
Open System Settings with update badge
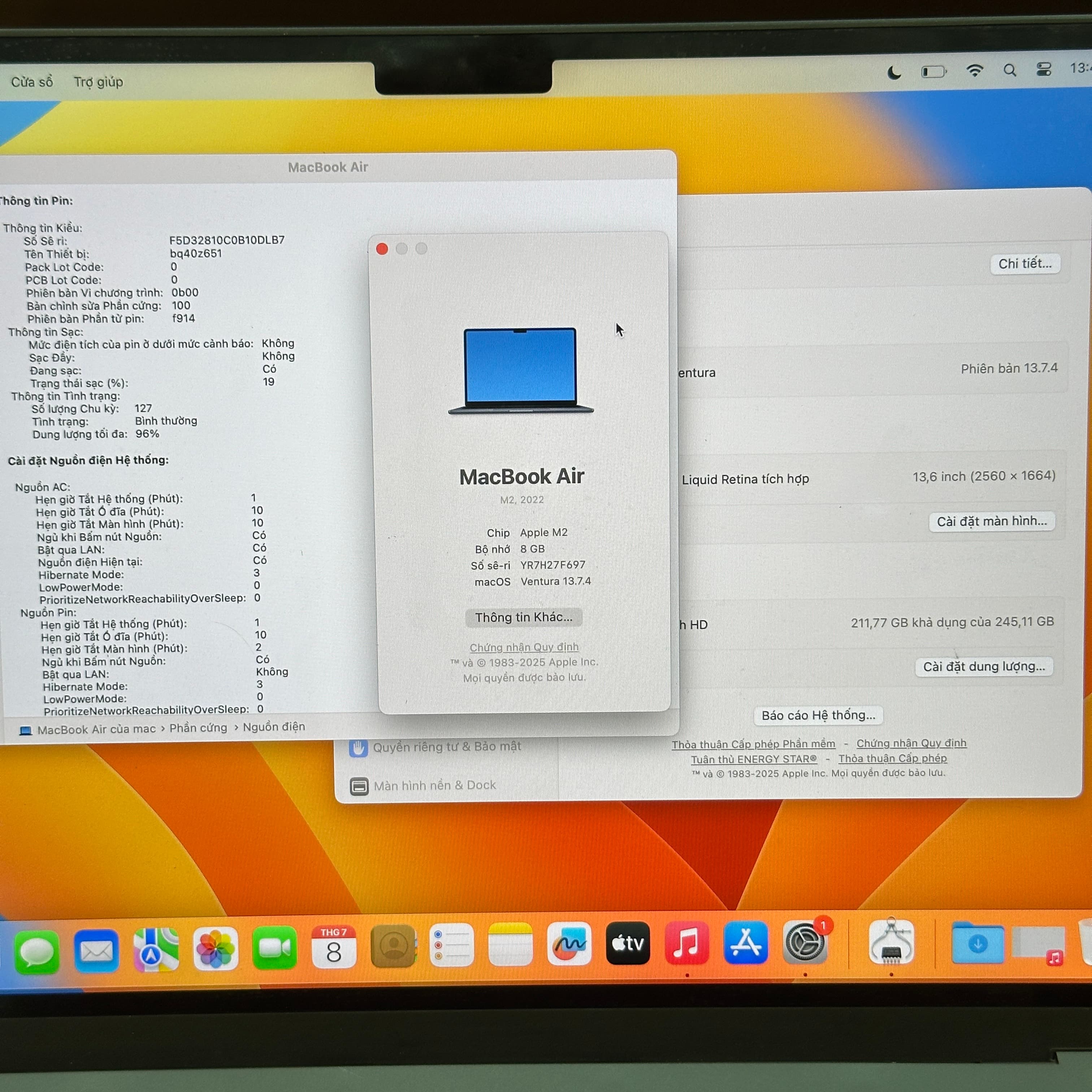pos(805,942)
